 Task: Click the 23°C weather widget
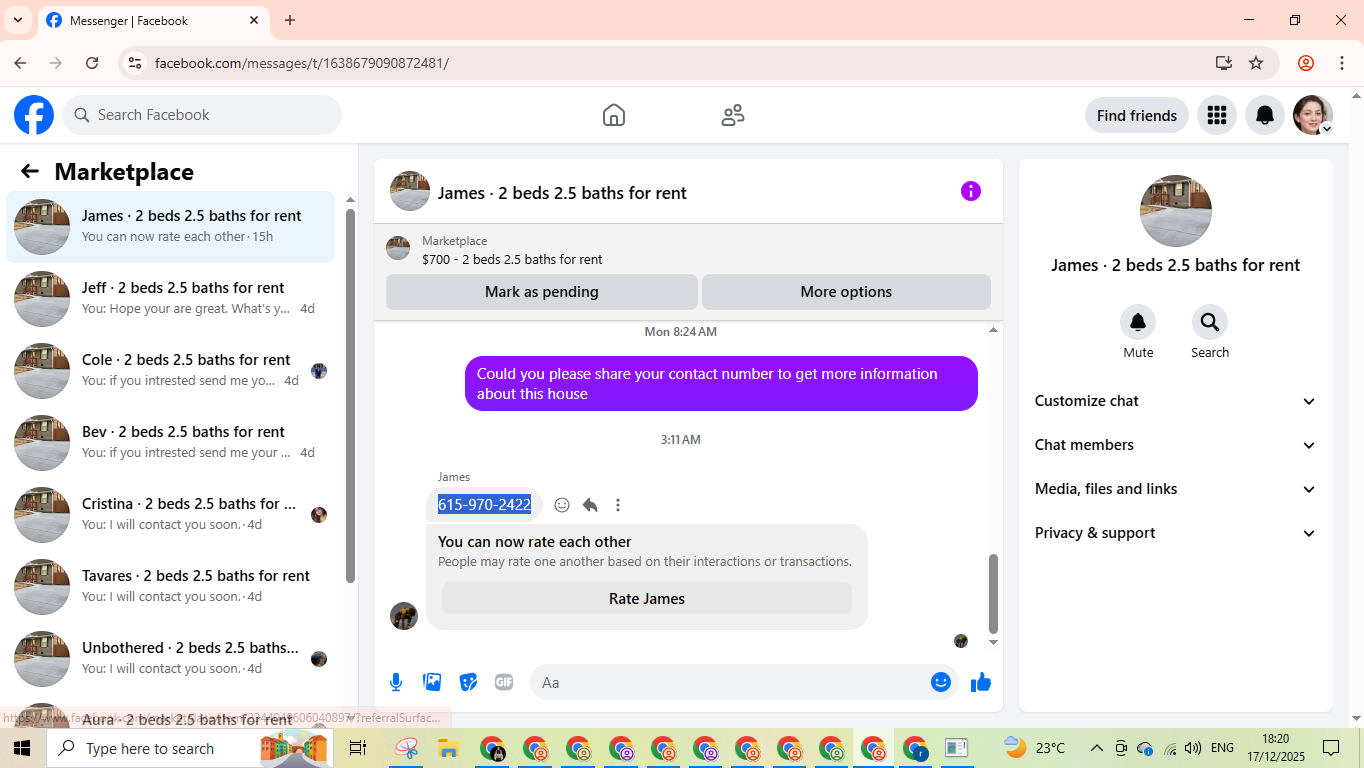pyautogui.click(x=1035, y=748)
